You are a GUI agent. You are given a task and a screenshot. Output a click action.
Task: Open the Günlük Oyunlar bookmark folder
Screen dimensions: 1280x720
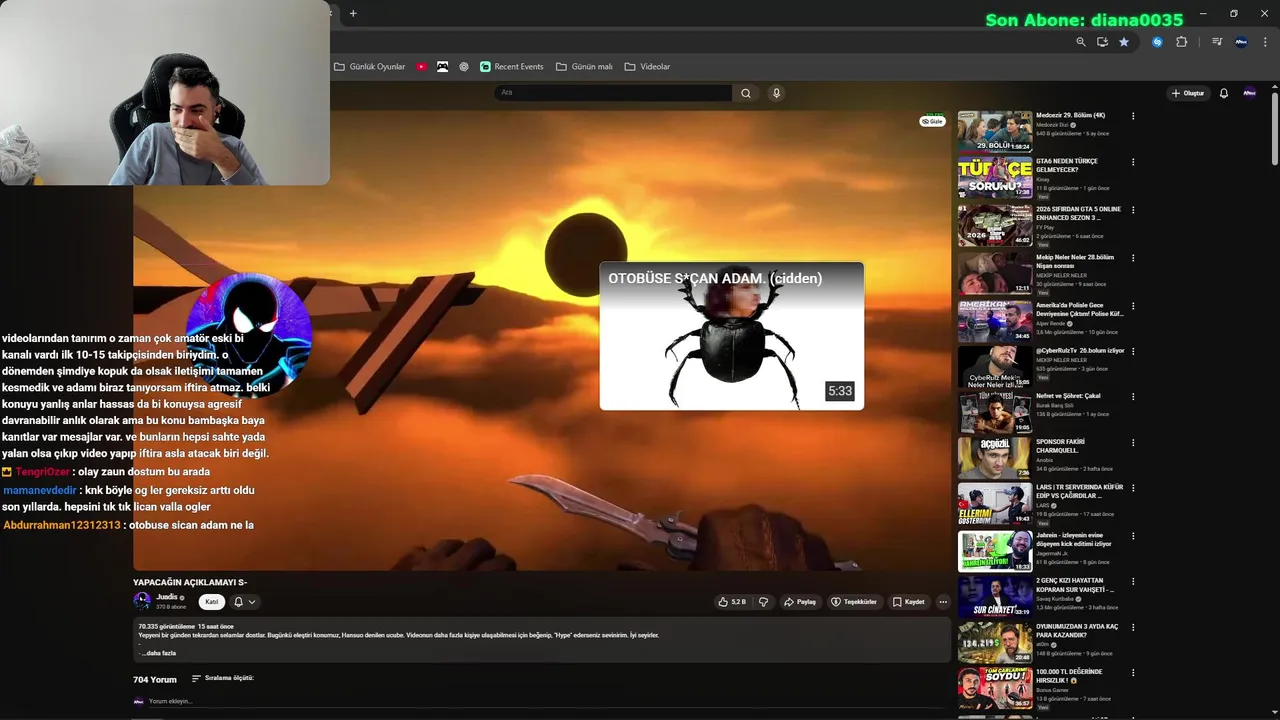tap(370, 67)
